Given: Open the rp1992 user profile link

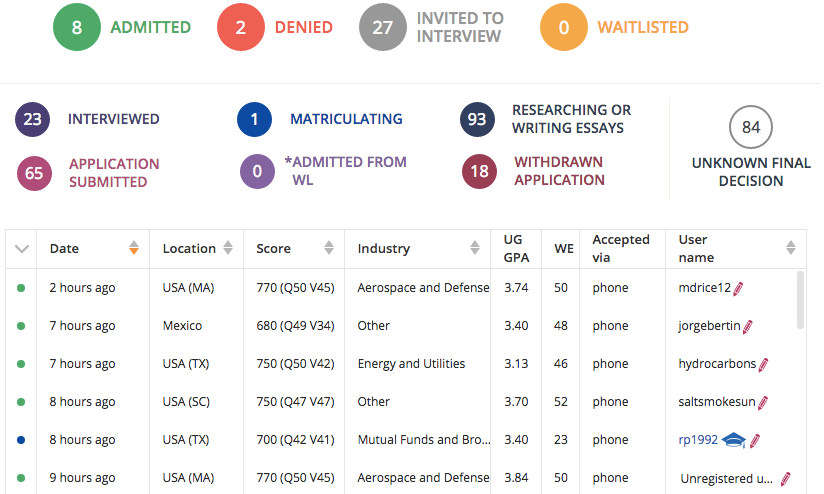Looking at the screenshot, I should point(698,440).
